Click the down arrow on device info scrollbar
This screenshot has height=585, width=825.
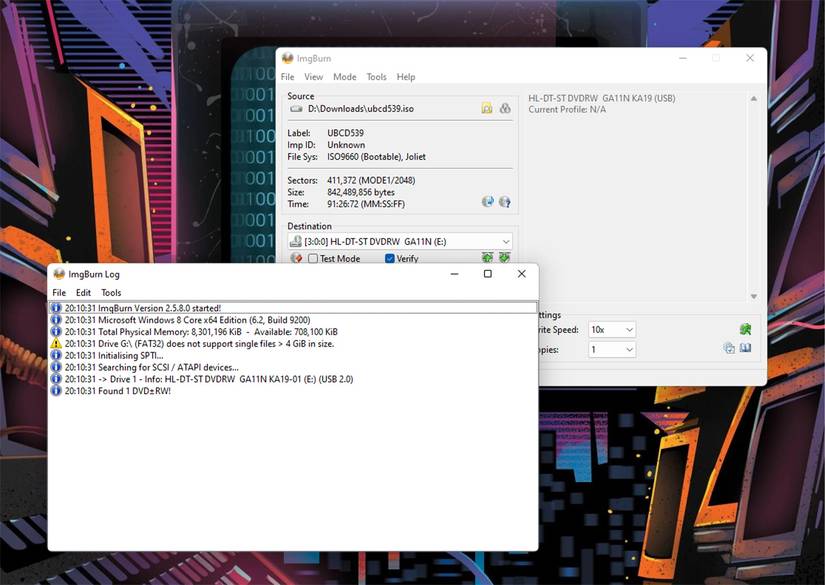(x=754, y=296)
